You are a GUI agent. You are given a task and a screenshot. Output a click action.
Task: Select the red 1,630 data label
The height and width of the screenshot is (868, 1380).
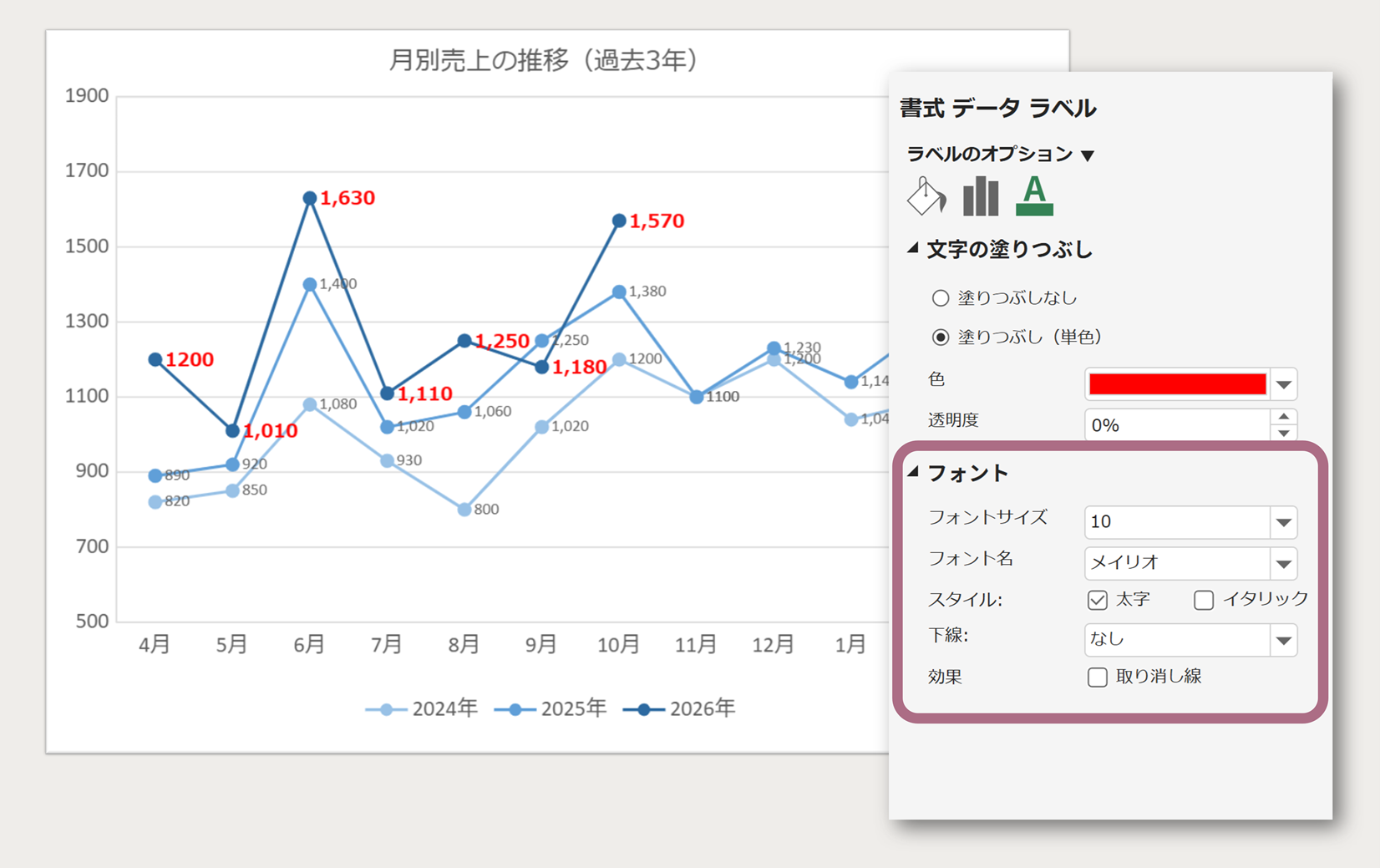pos(348,198)
